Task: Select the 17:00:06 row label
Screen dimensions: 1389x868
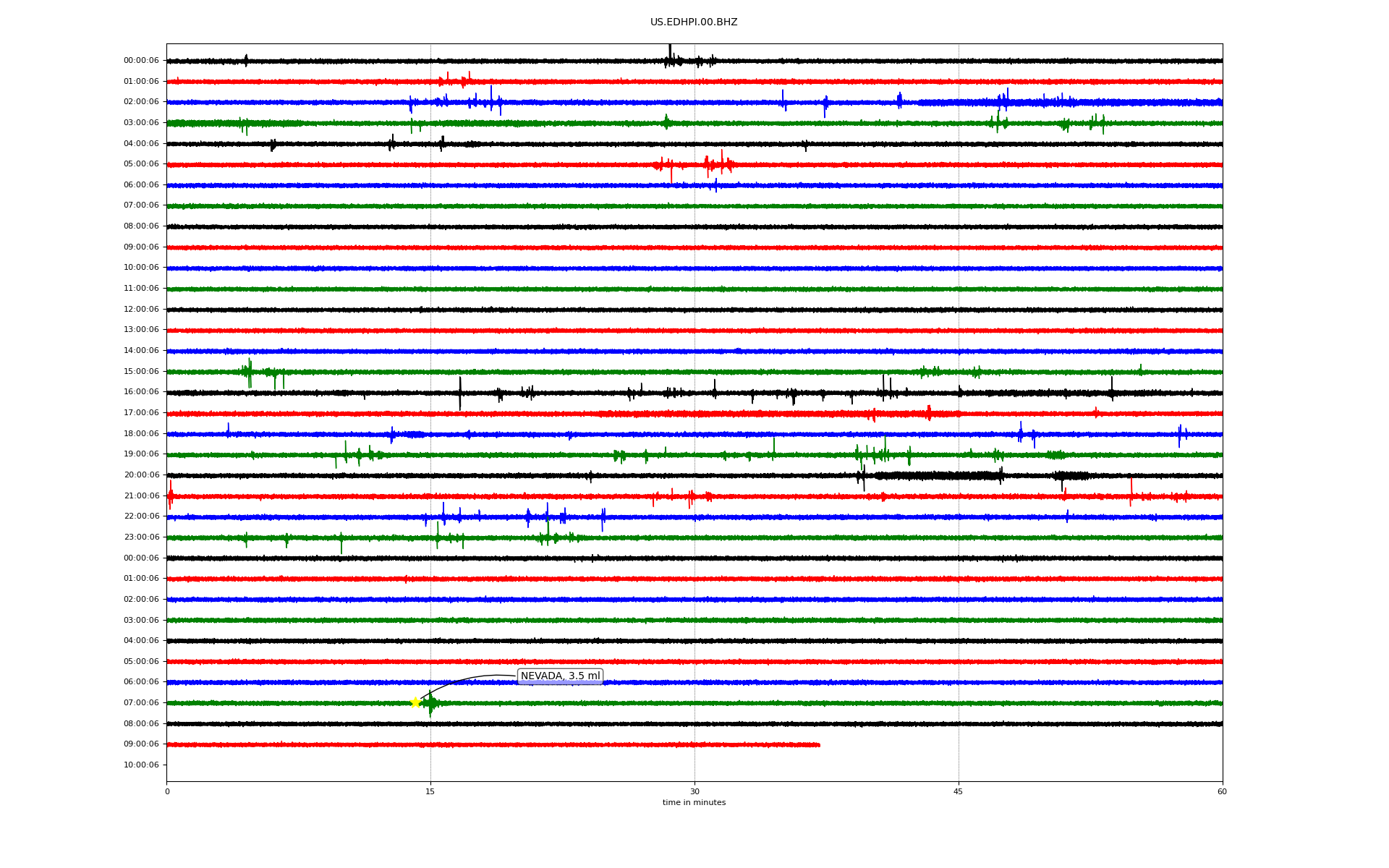Action: [x=141, y=413]
